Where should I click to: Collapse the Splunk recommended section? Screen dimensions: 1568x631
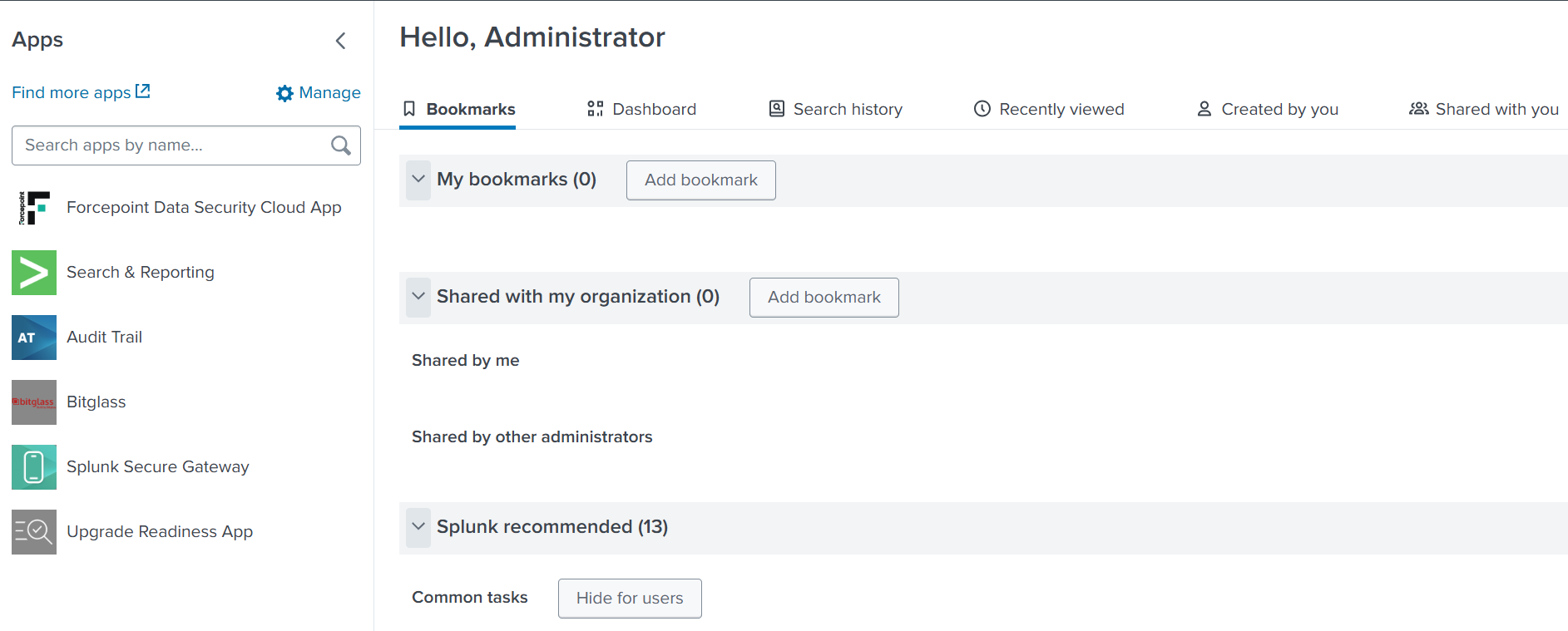click(x=418, y=527)
